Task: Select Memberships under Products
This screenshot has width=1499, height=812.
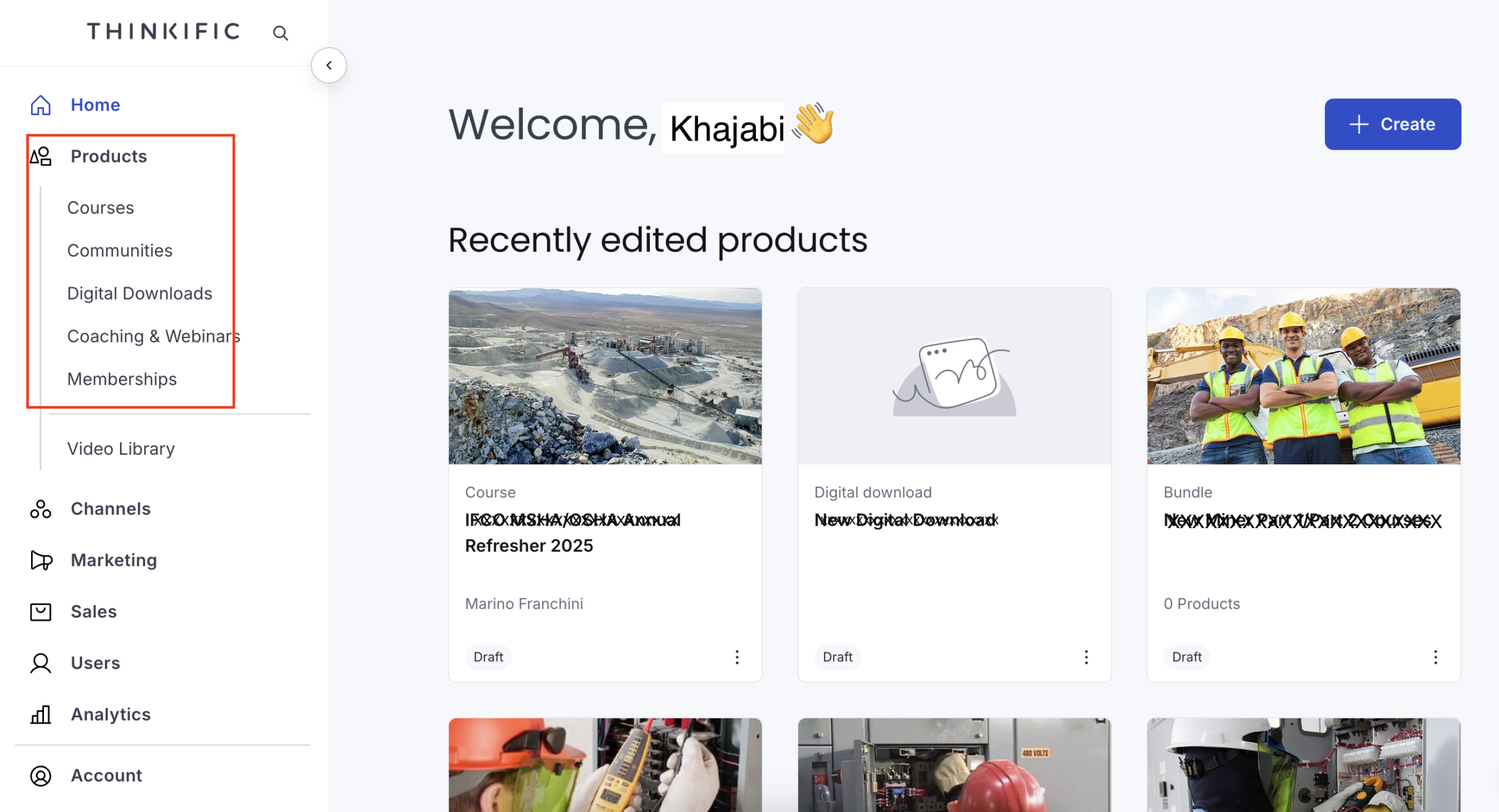Action: tap(122, 379)
